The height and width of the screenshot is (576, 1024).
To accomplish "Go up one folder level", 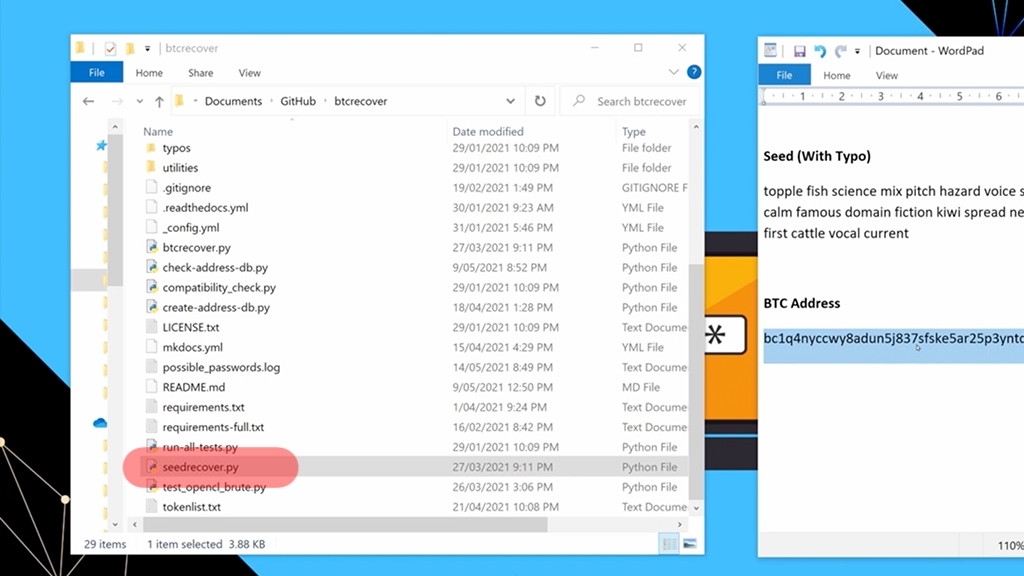I will 158,101.
